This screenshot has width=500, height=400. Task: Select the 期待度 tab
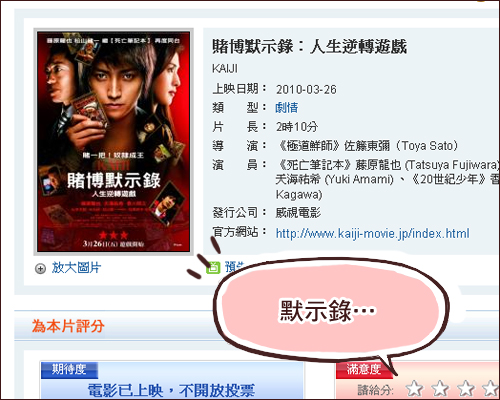pyautogui.click(x=69, y=370)
